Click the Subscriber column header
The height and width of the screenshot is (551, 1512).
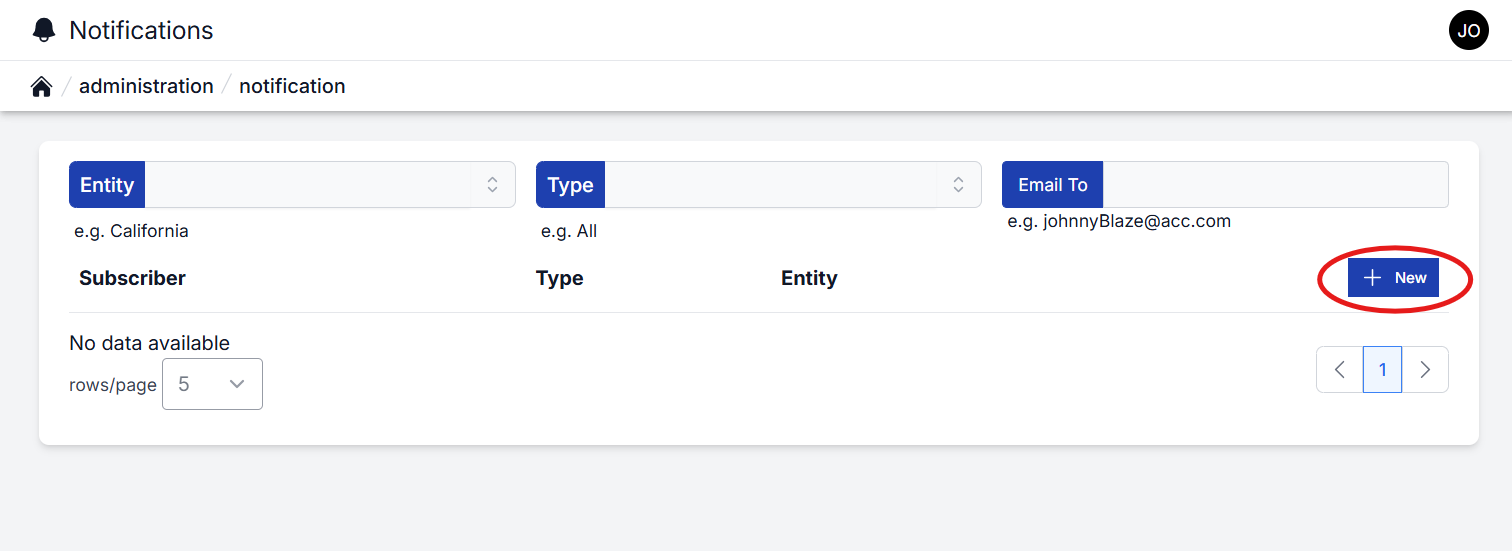(132, 278)
